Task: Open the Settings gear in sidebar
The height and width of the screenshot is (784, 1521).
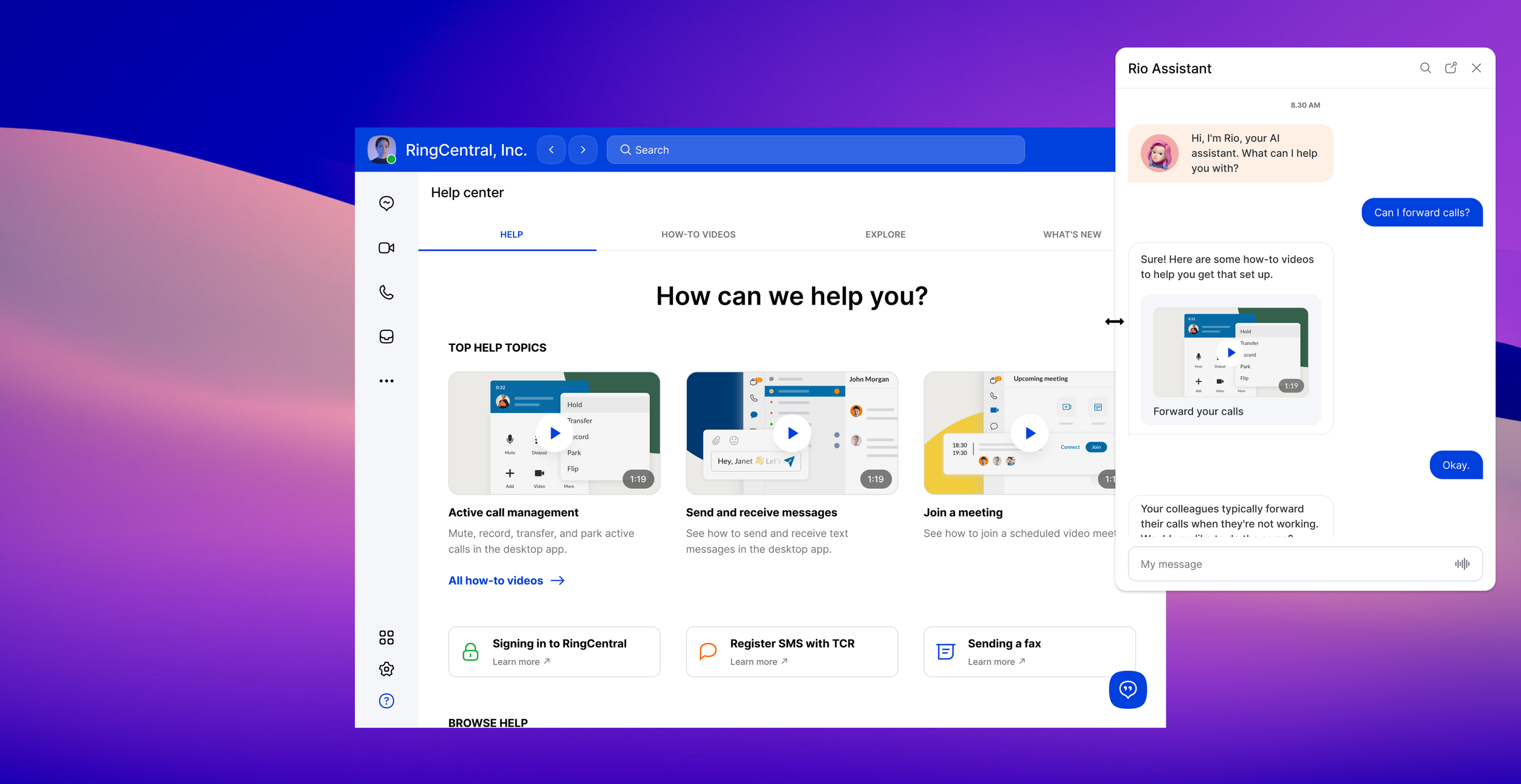Action: pos(386,669)
